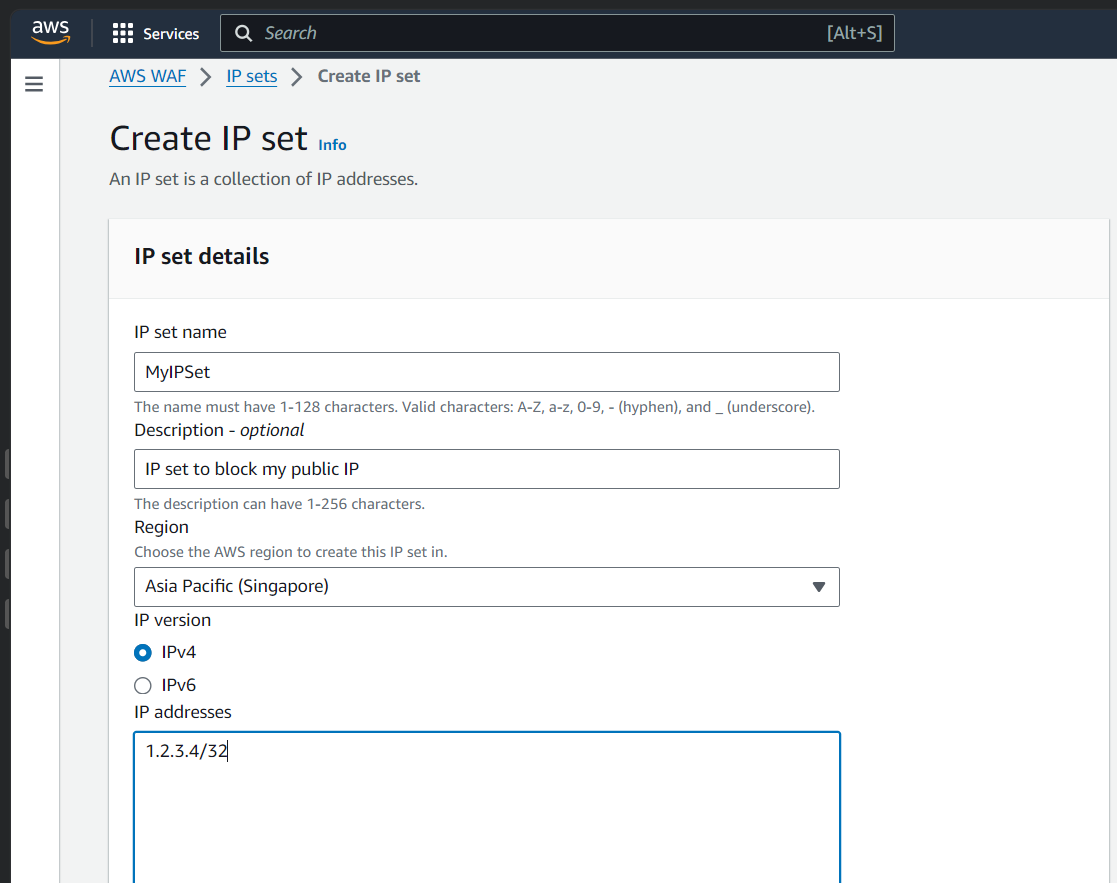1117x883 pixels.
Task: Click 'Choose the AWS region' helper text
Action: tap(291, 552)
